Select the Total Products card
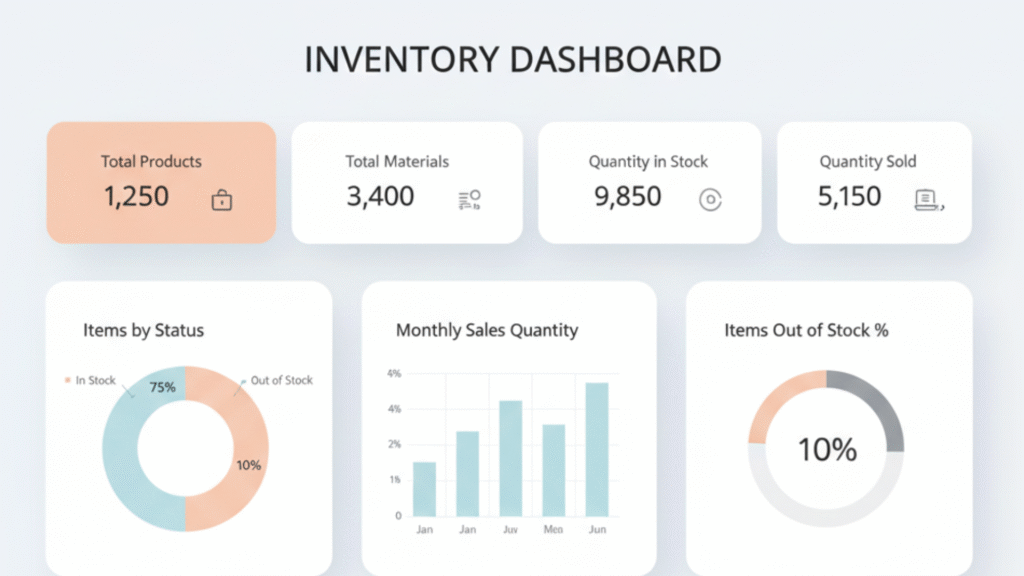 tap(161, 183)
